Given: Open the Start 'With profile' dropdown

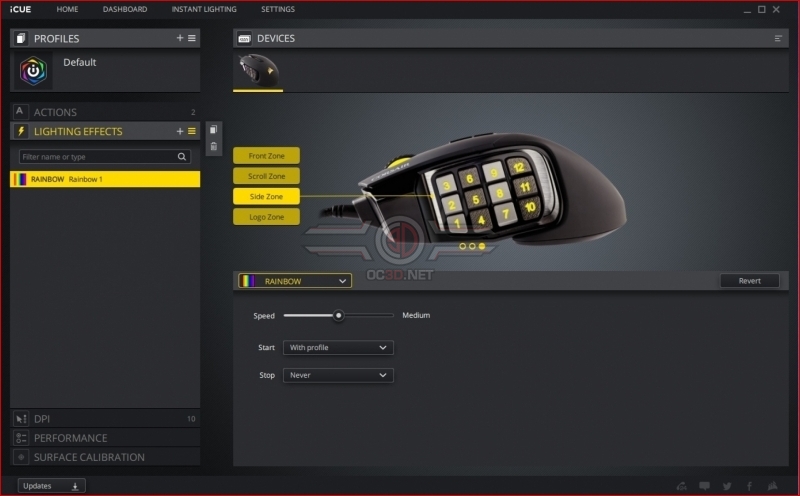Looking at the screenshot, I should pyautogui.click(x=338, y=348).
